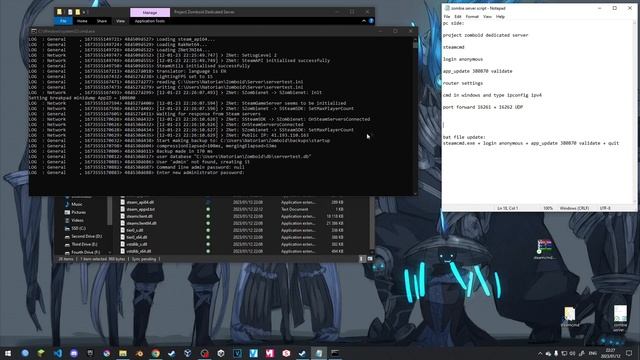Open Help menu in Notepad
The height and width of the screenshot is (360, 640).
(500, 17)
